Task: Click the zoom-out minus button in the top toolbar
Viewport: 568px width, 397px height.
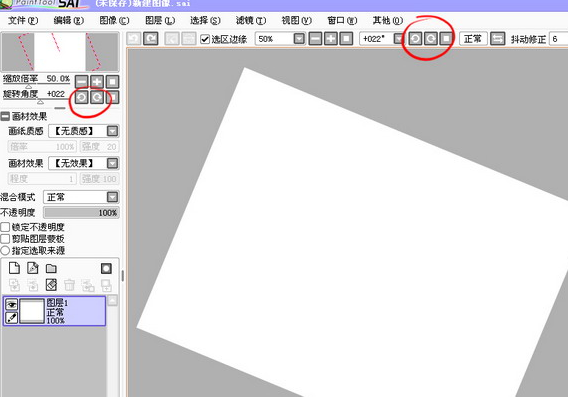Action: pyautogui.click(x=315, y=38)
